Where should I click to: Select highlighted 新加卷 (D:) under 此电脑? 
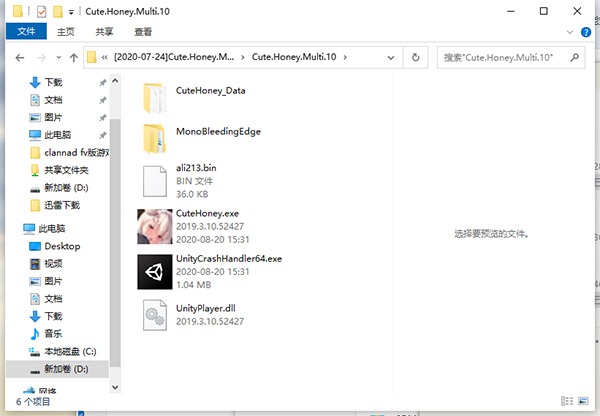57,369
